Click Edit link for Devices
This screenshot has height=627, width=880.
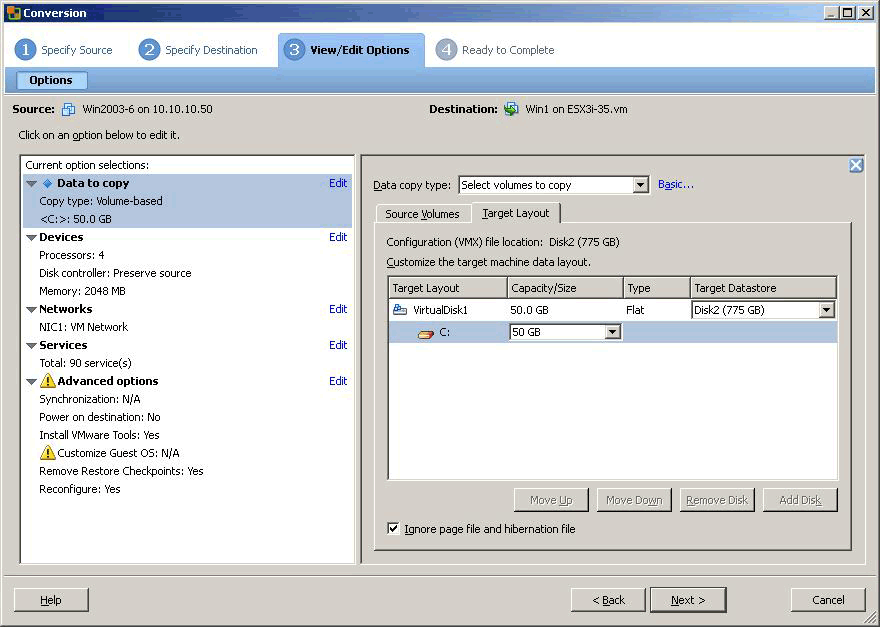338,237
